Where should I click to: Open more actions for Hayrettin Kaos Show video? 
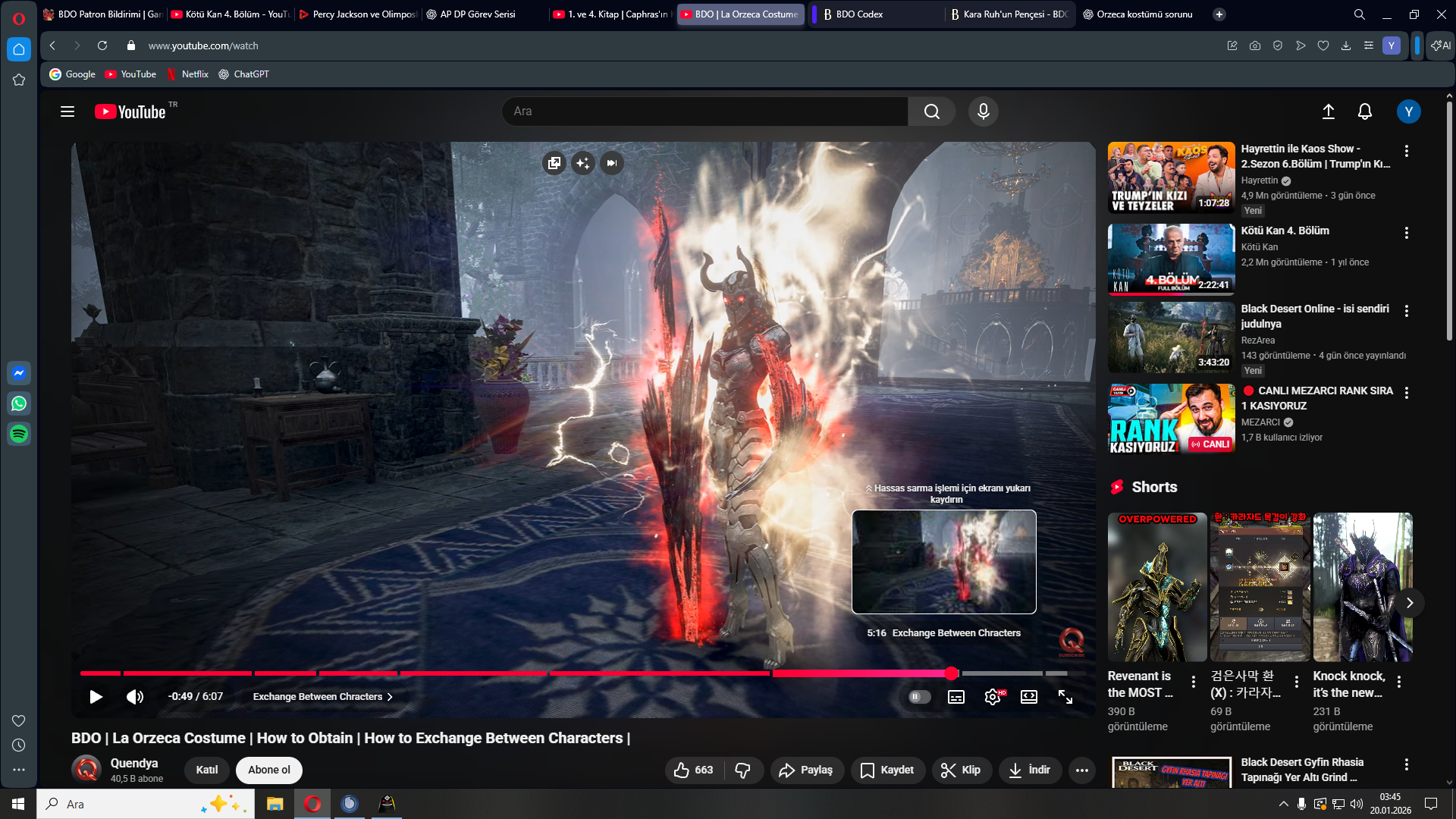click(x=1407, y=151)
